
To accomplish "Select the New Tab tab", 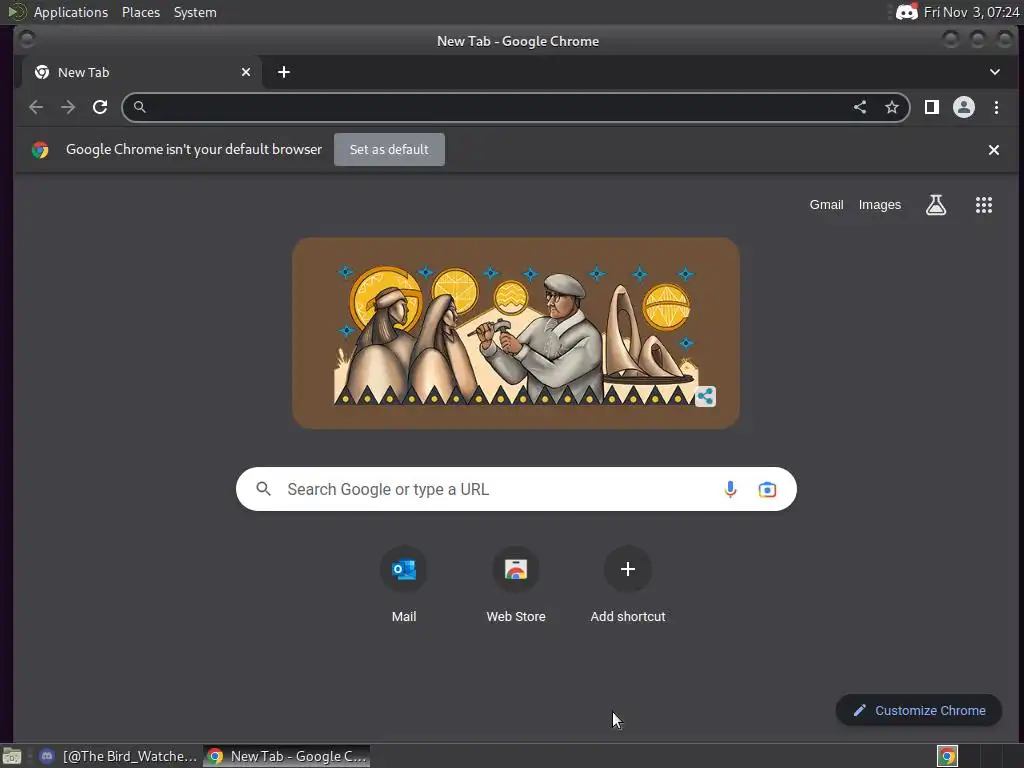I will 142,72.
